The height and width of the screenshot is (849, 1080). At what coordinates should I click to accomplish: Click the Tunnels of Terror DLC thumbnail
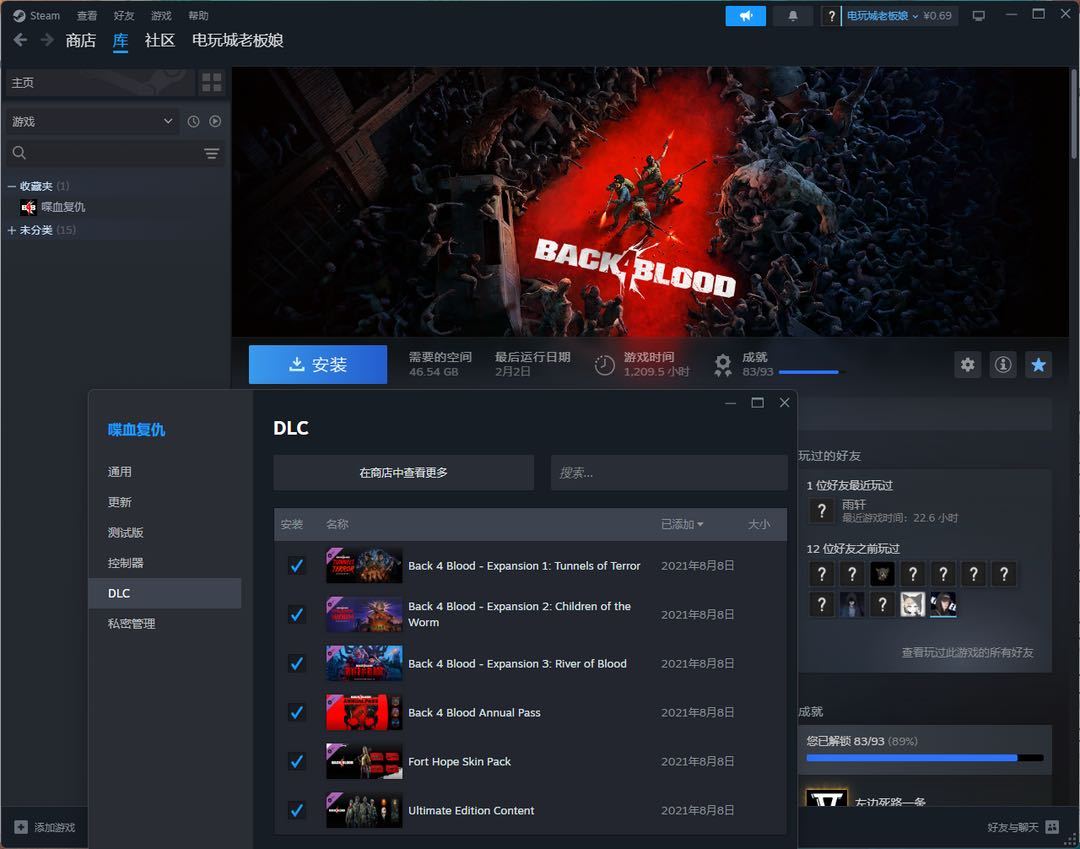tap(364, 565)
